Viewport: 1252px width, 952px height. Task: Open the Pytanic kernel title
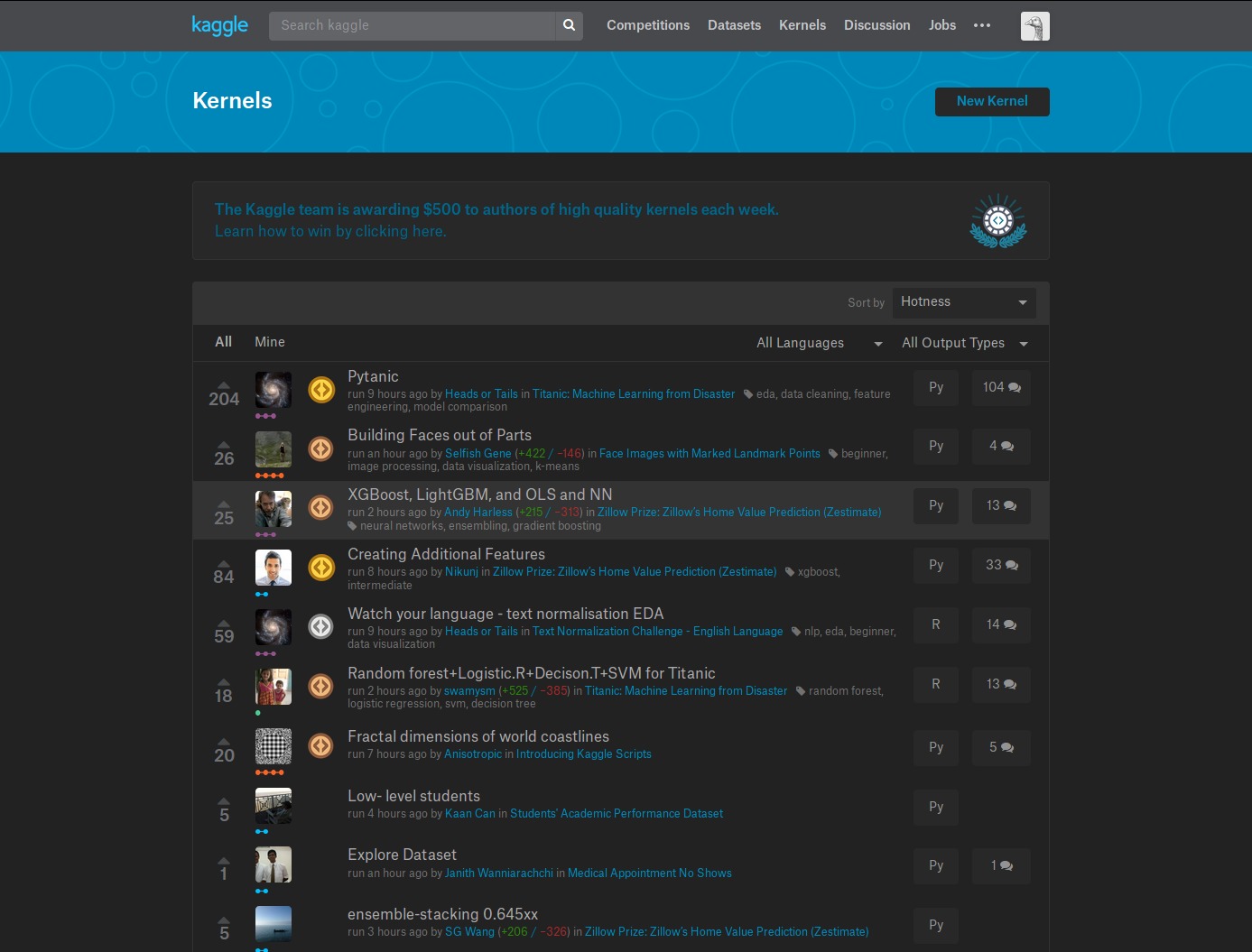tap(373, 376)
